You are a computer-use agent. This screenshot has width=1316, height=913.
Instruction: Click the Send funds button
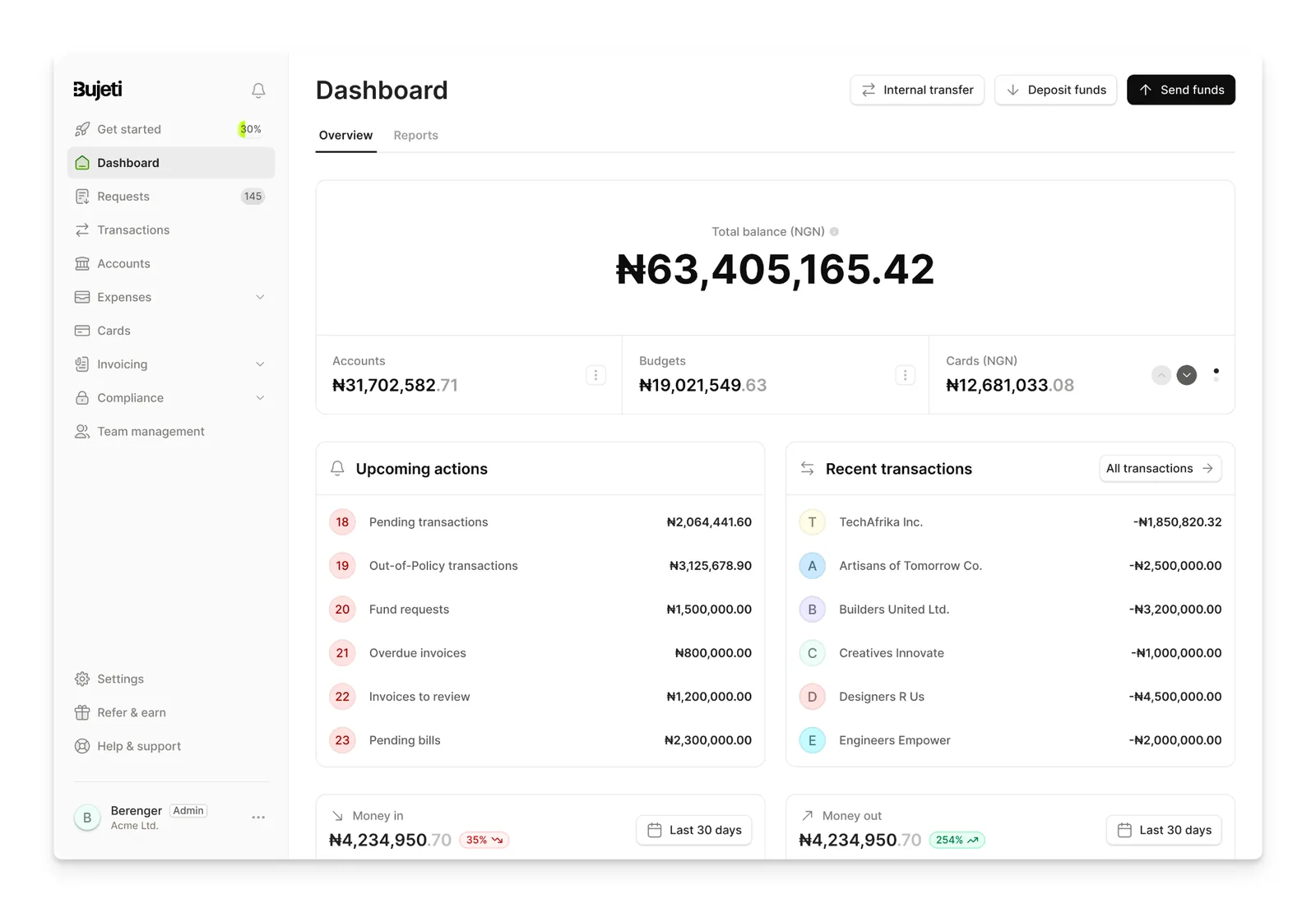(x=1181, y=90)
